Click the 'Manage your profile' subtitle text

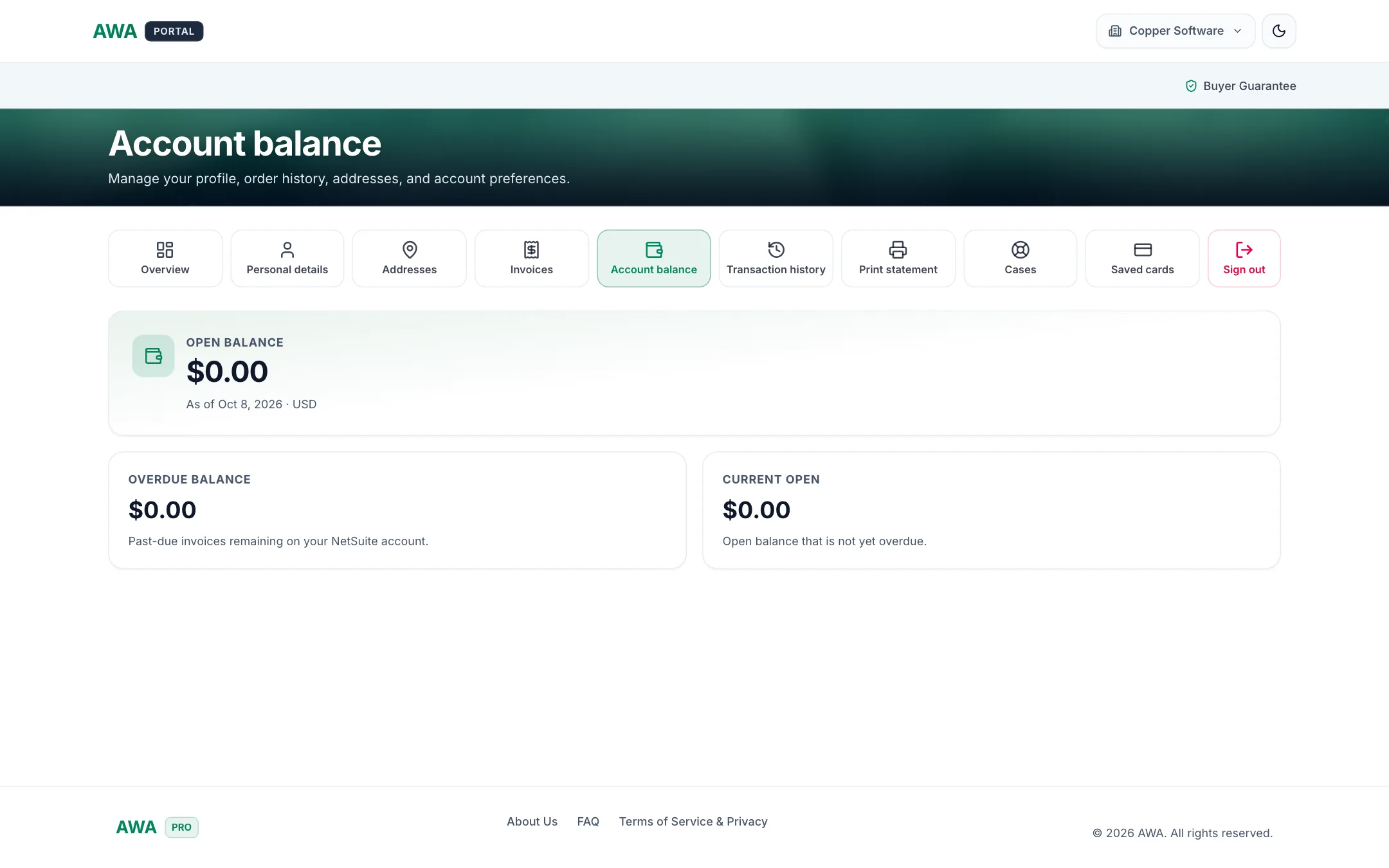[x=339, y=179]
